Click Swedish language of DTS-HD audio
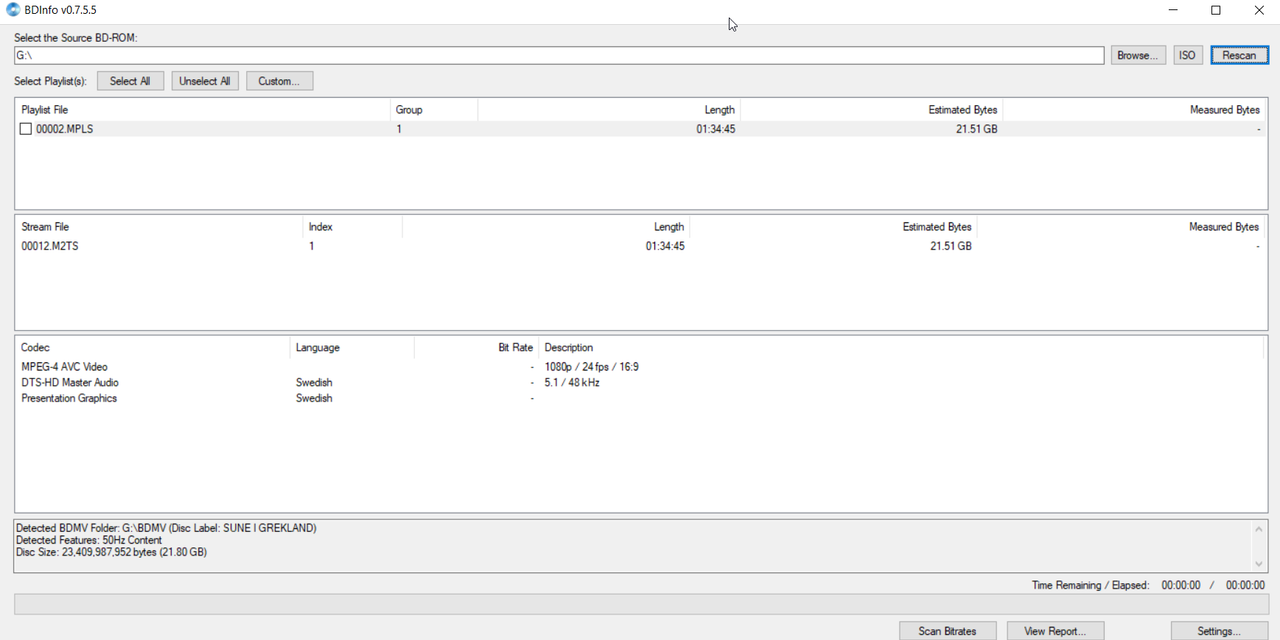1280x640 pixels. [314, 383]
